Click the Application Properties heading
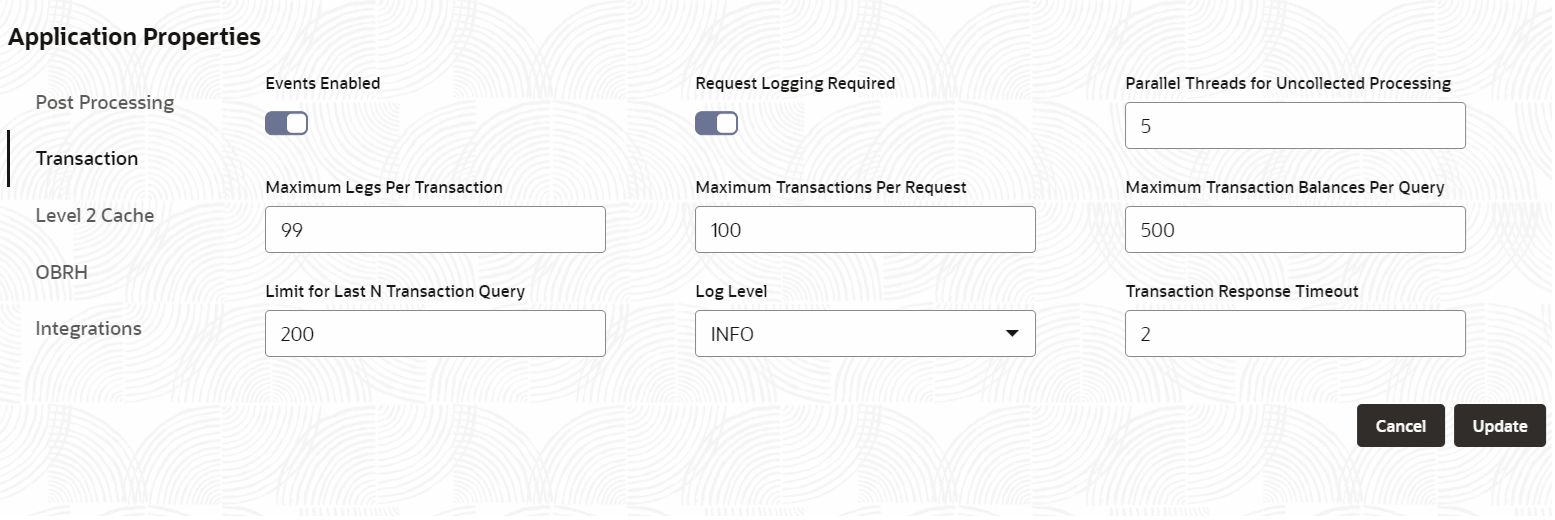This screenshot has height=520, width=1555. [134, 37]
